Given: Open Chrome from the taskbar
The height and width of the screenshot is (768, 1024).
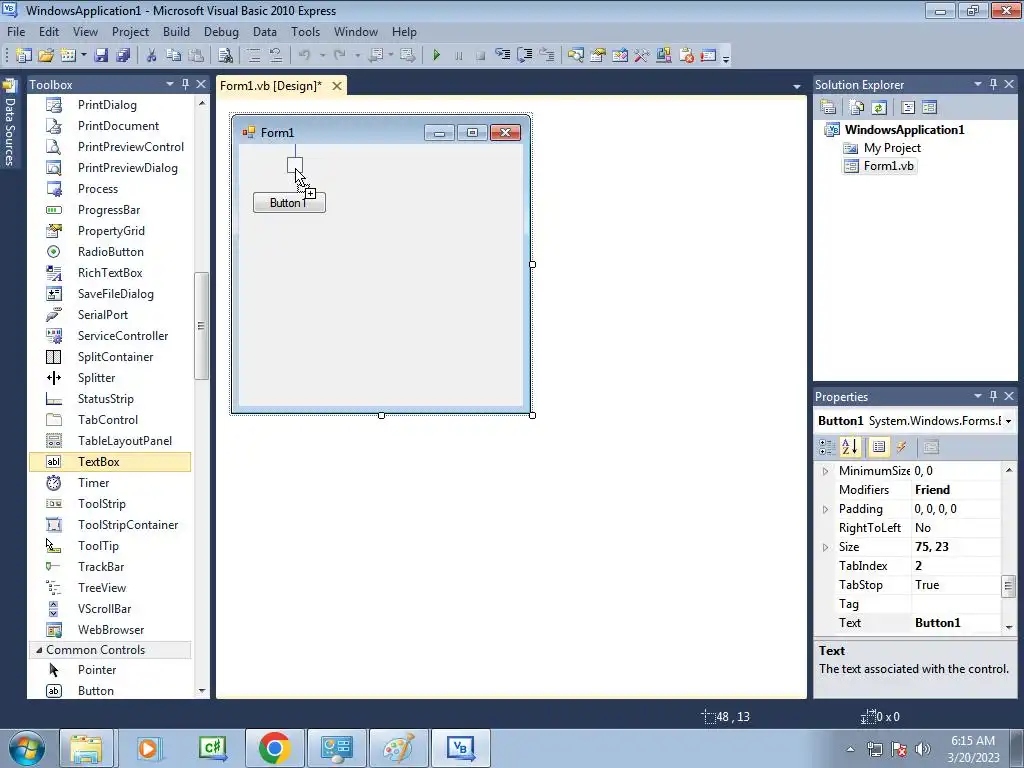Looking at the screenshot, I should (274, 748).
